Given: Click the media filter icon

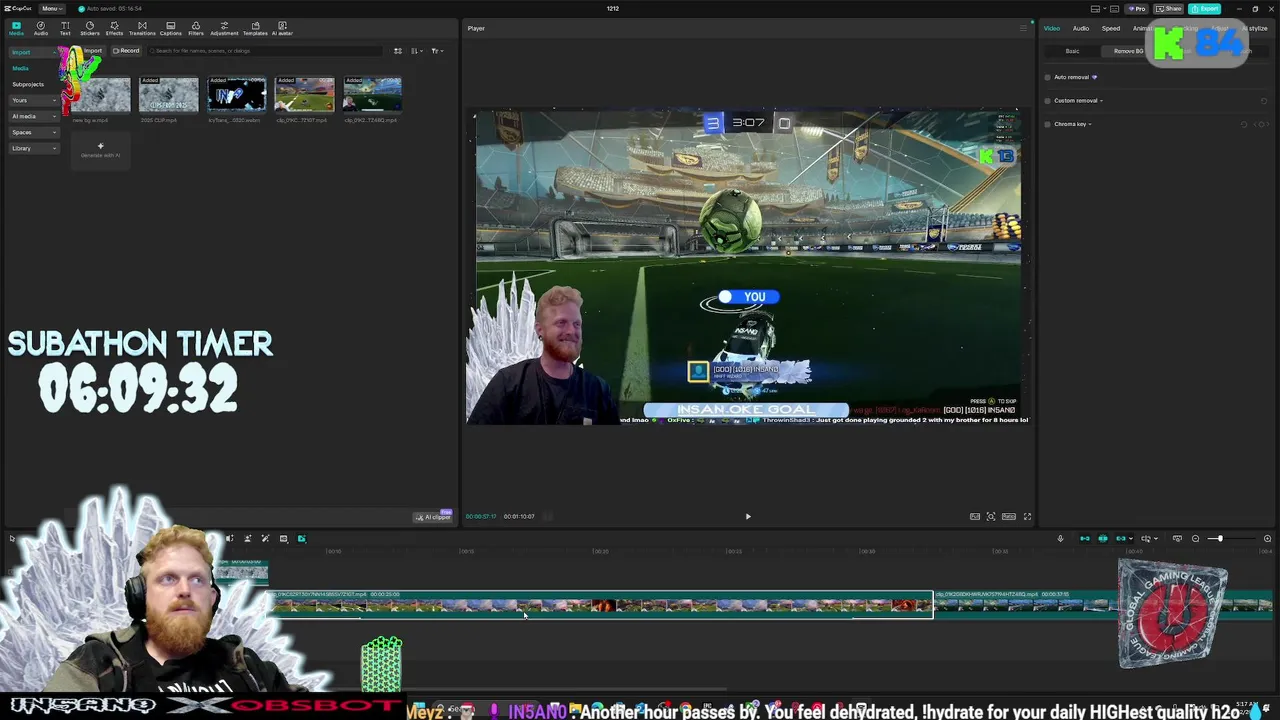Looking at the screenshot, I should click(397, 51).
